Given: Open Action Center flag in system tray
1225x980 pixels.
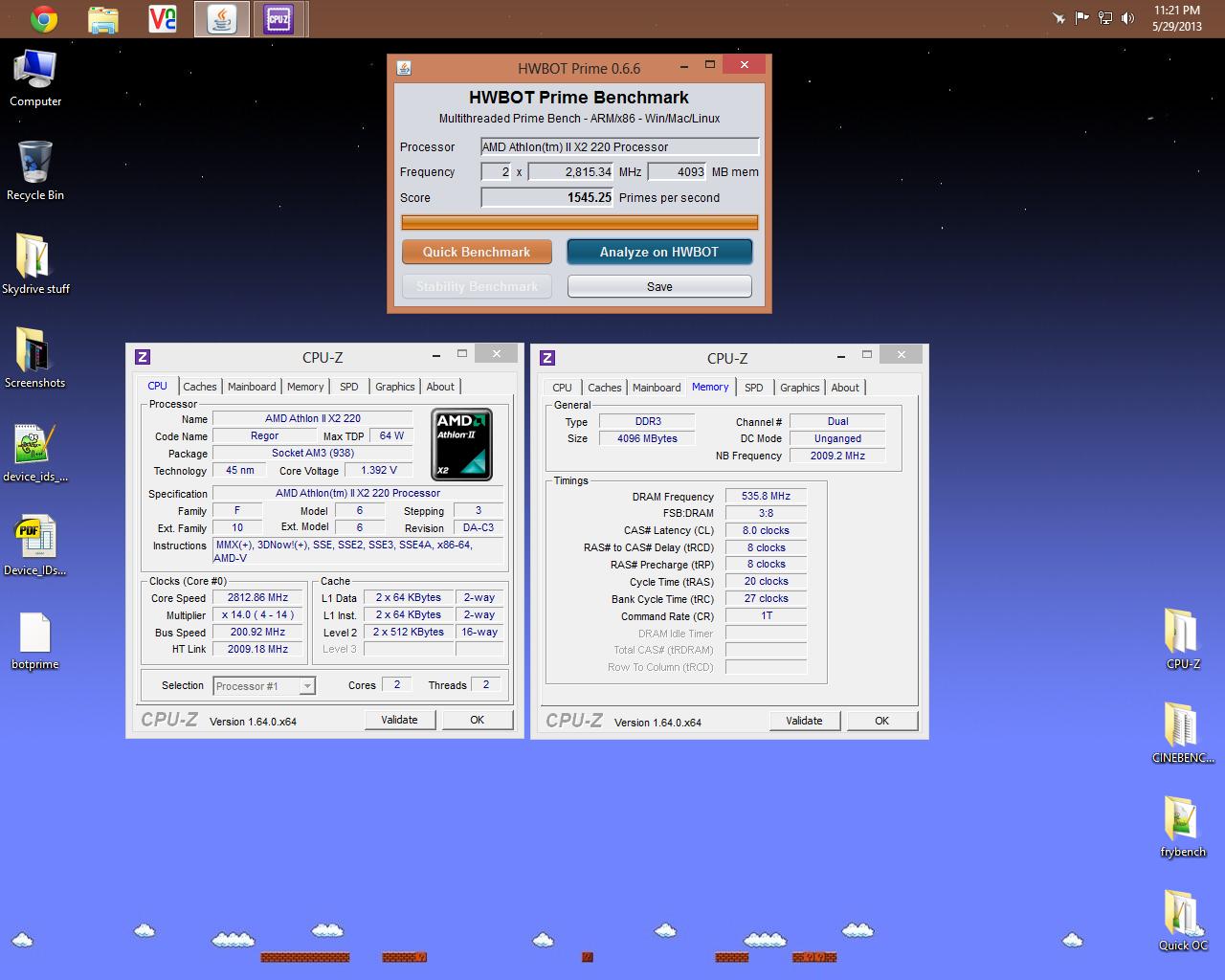Looking at the screenshot, I should [x=1081, y=17].
